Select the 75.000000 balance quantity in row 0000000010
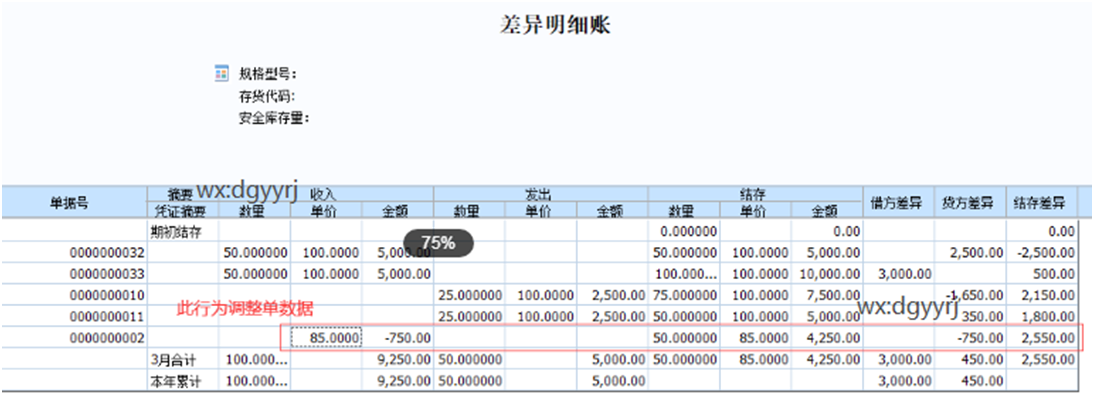This screenshot has height=397, width=1094. tap(684, 296)
